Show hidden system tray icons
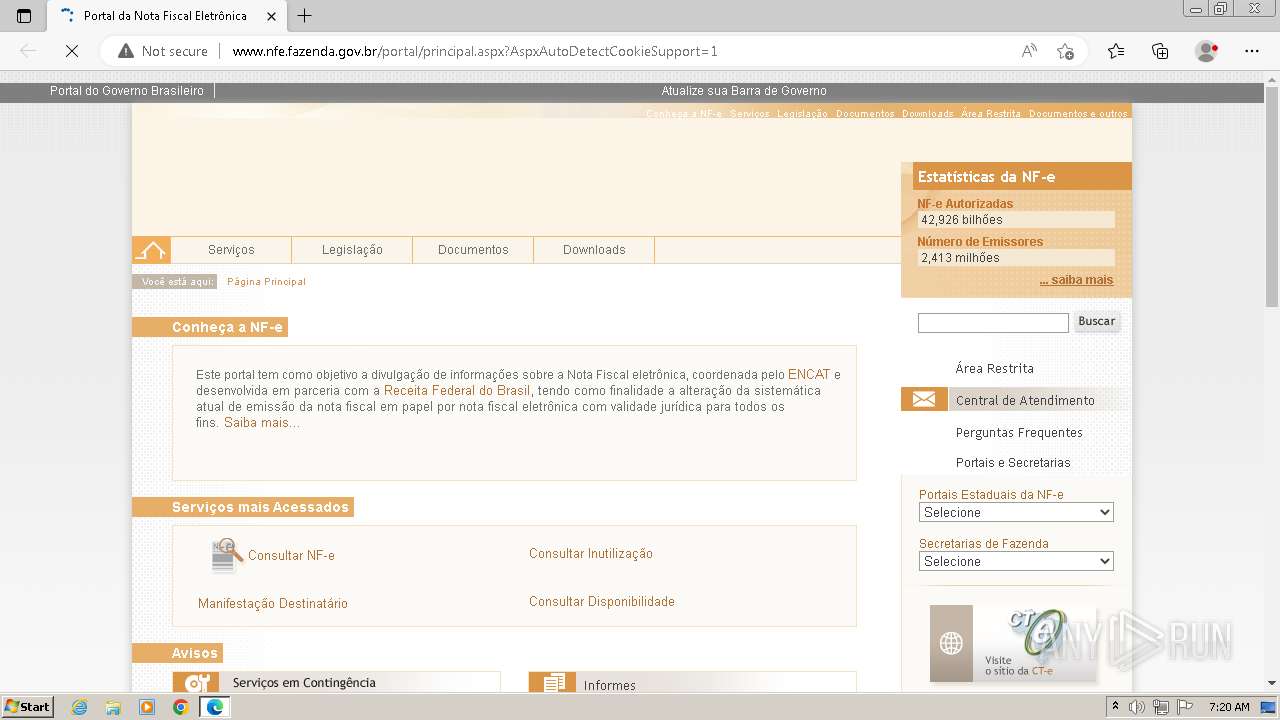 pyautogui.click(x=1115, y=707)
